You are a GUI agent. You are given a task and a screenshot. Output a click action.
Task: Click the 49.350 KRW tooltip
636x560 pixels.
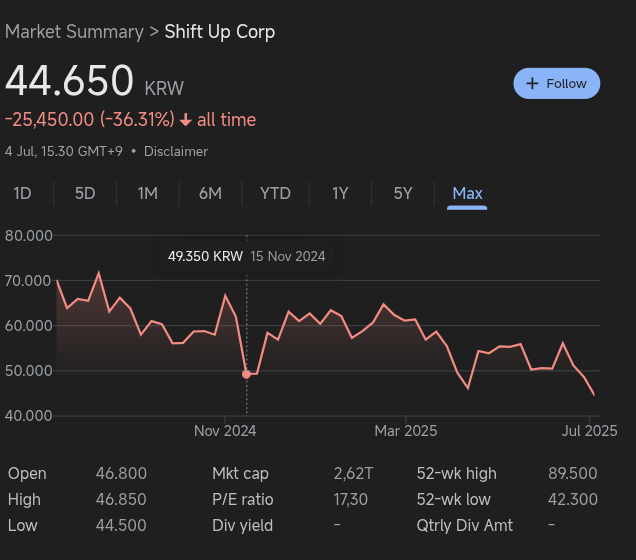(x=247, y=256)
